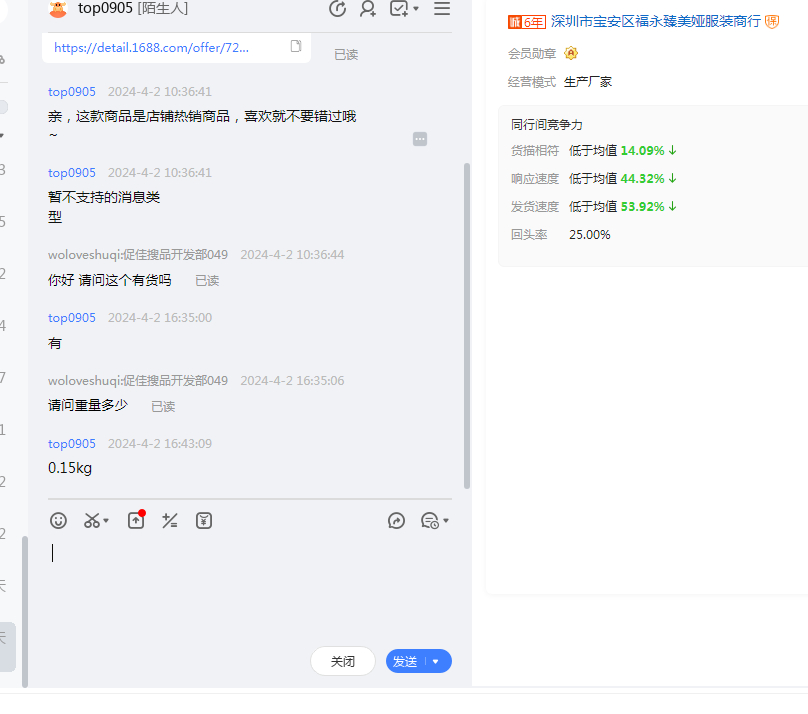The image size is (808, 714).
Task: Open chat history with the clock bubble icon
Action: tap(430, 520)
